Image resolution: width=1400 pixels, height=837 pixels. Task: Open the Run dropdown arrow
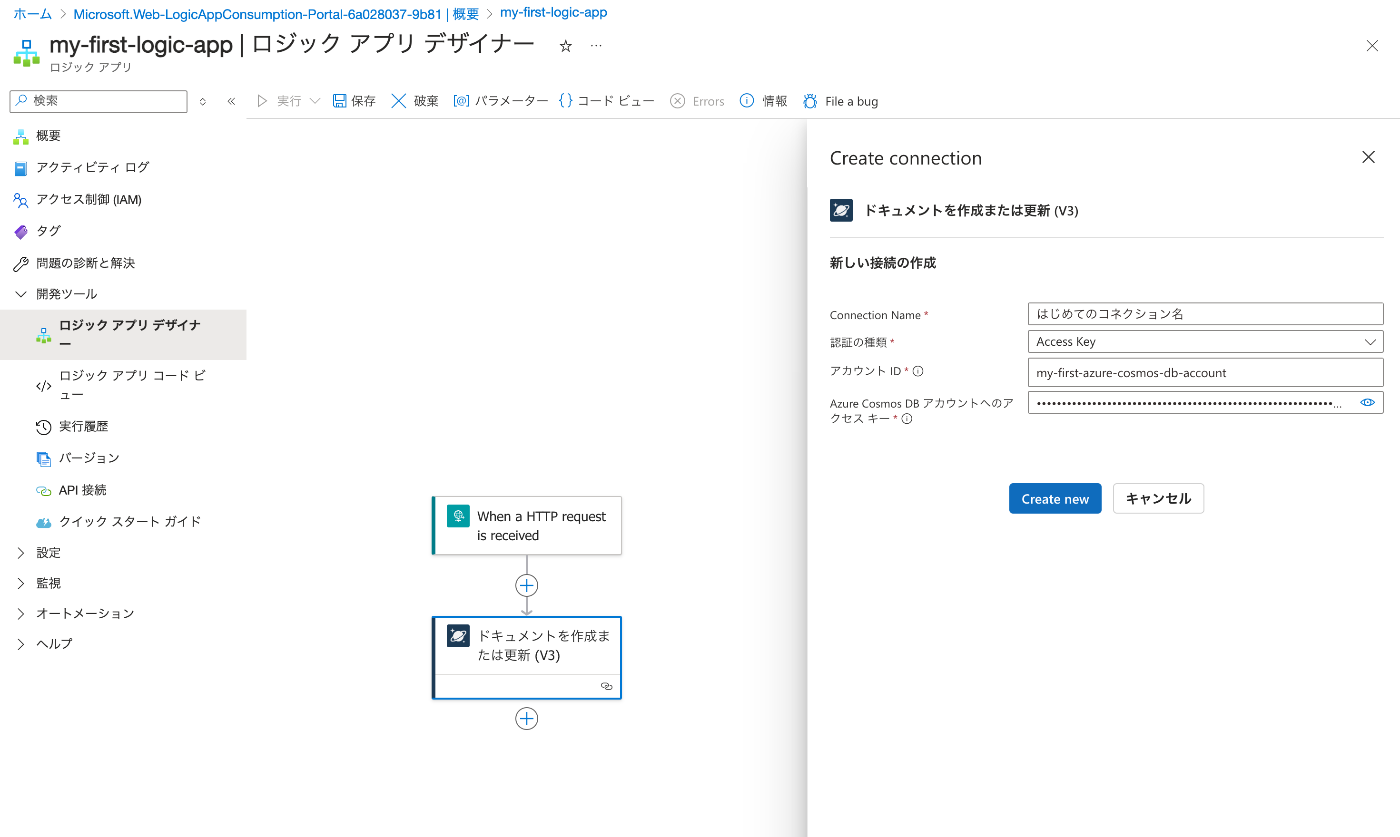(315, 101)
